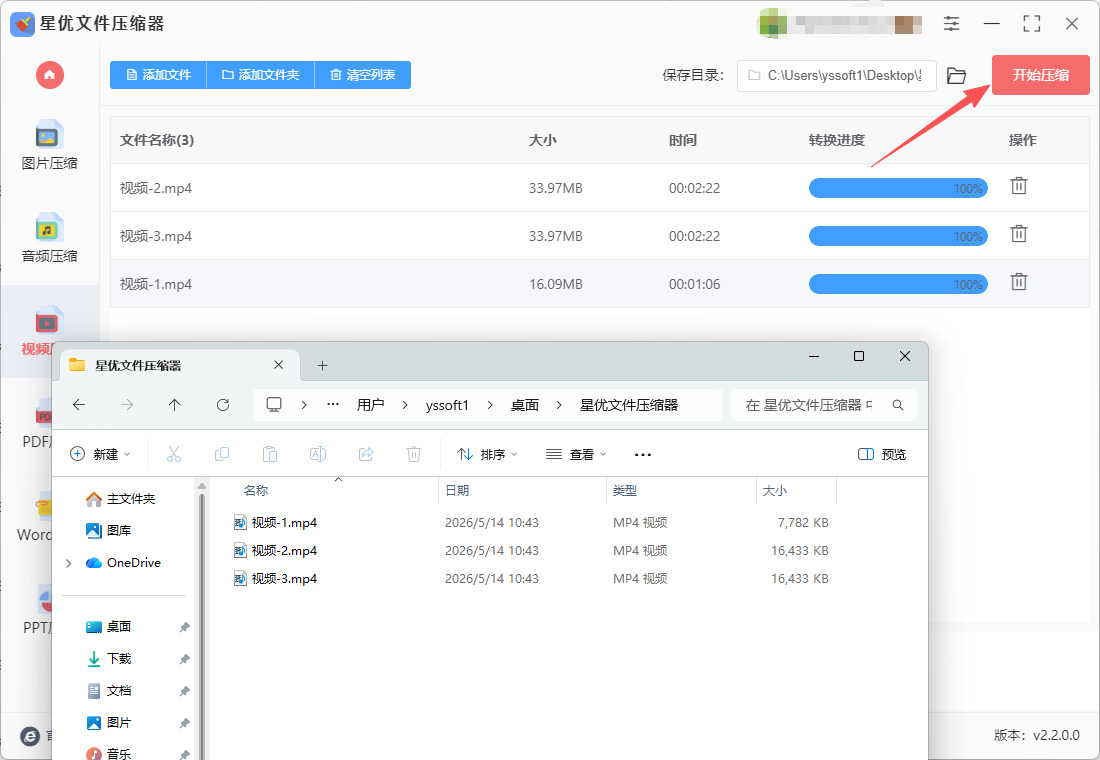Viewport: 1100px width, 760px height.
Task: Navigate to 桌面 breadcrumb
Action: [525, 405]
